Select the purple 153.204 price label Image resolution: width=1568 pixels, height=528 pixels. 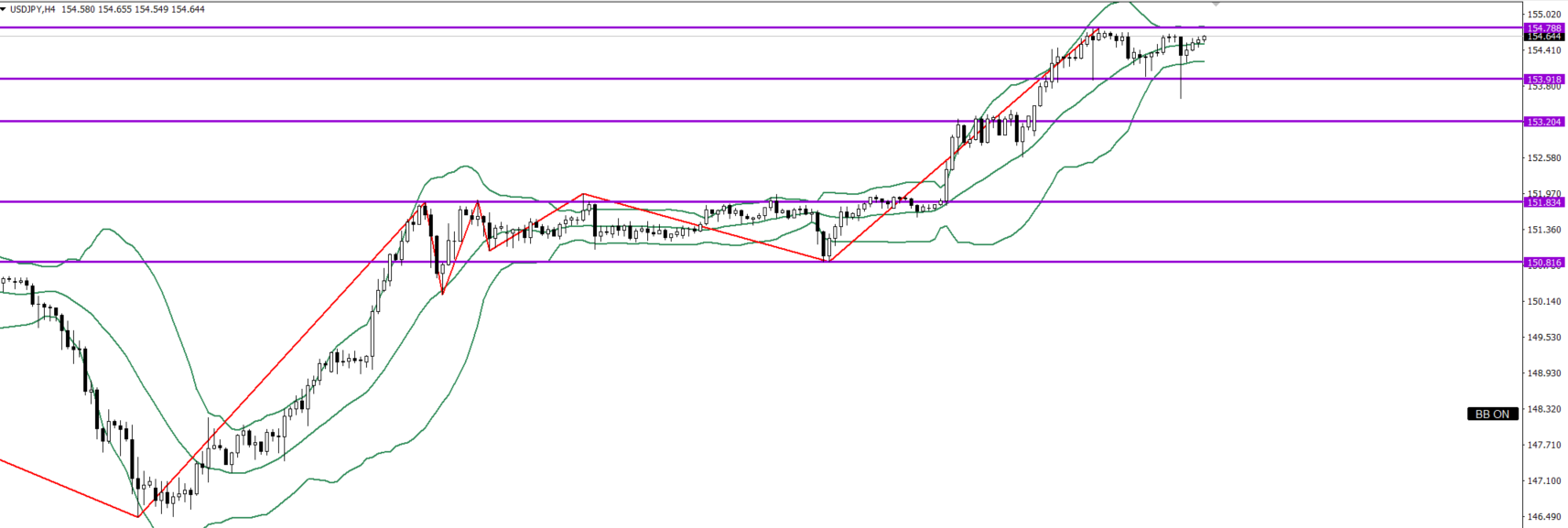point(1543,122)
